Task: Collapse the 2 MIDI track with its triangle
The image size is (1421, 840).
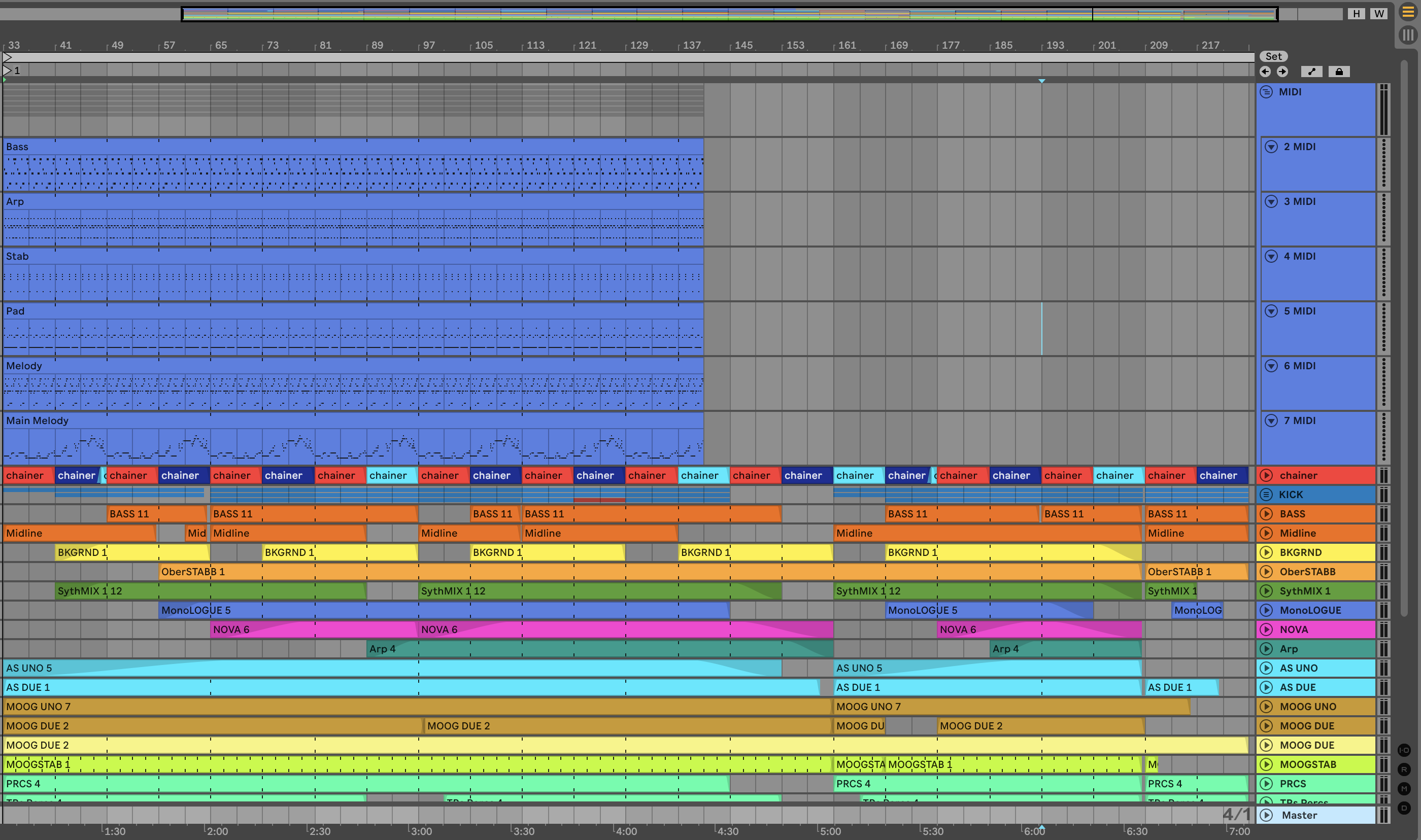Action: (x=1271, y=147)
